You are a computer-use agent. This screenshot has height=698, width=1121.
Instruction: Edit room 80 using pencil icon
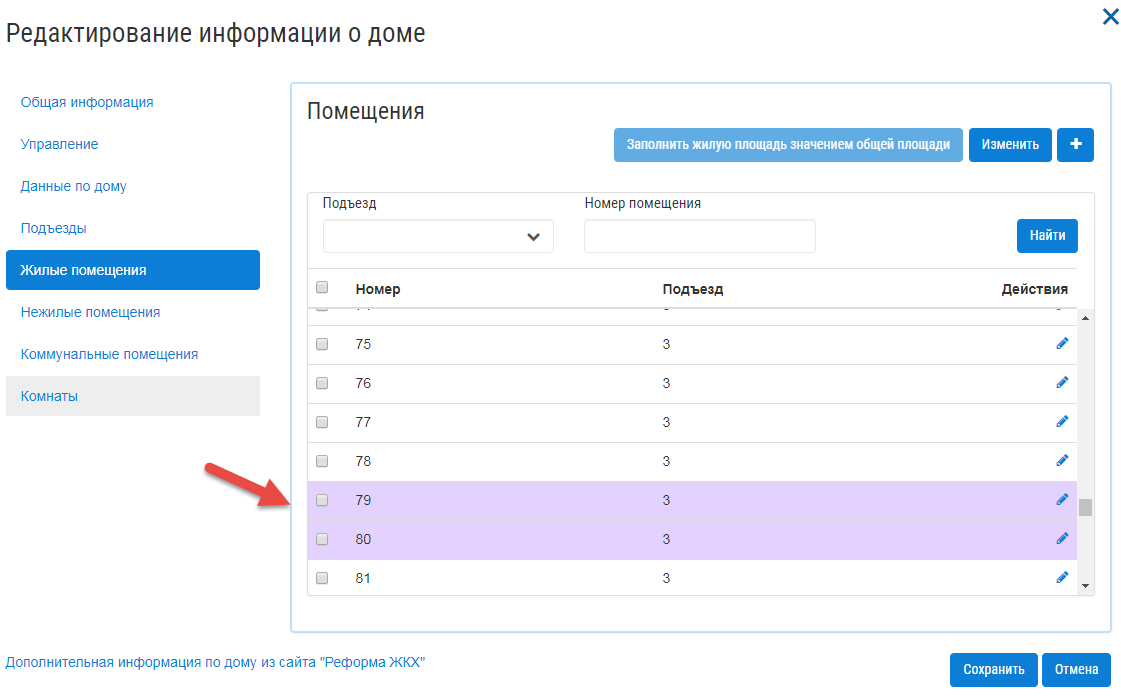pyautogui.click(x=1062, y=539)
